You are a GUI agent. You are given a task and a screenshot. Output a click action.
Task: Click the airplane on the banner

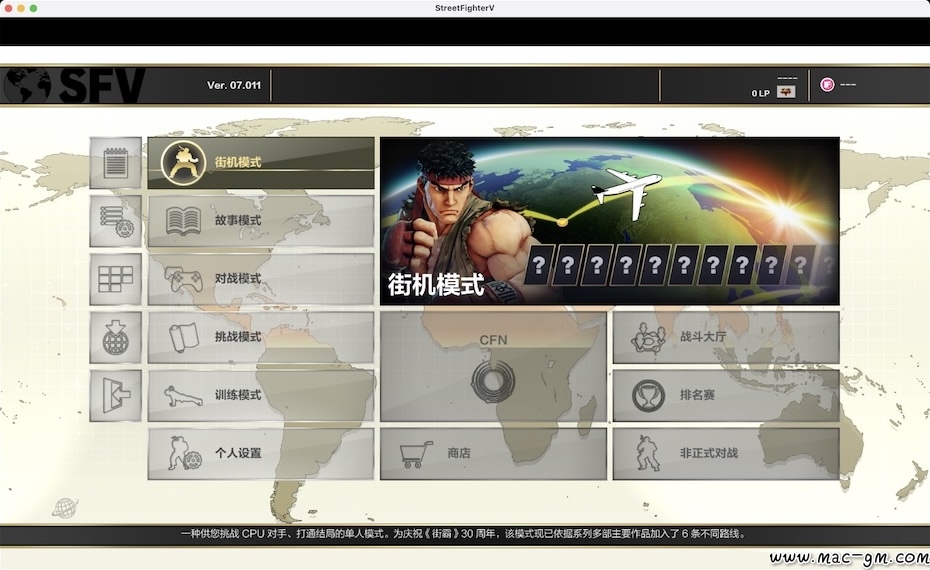(x=626, y=192)
